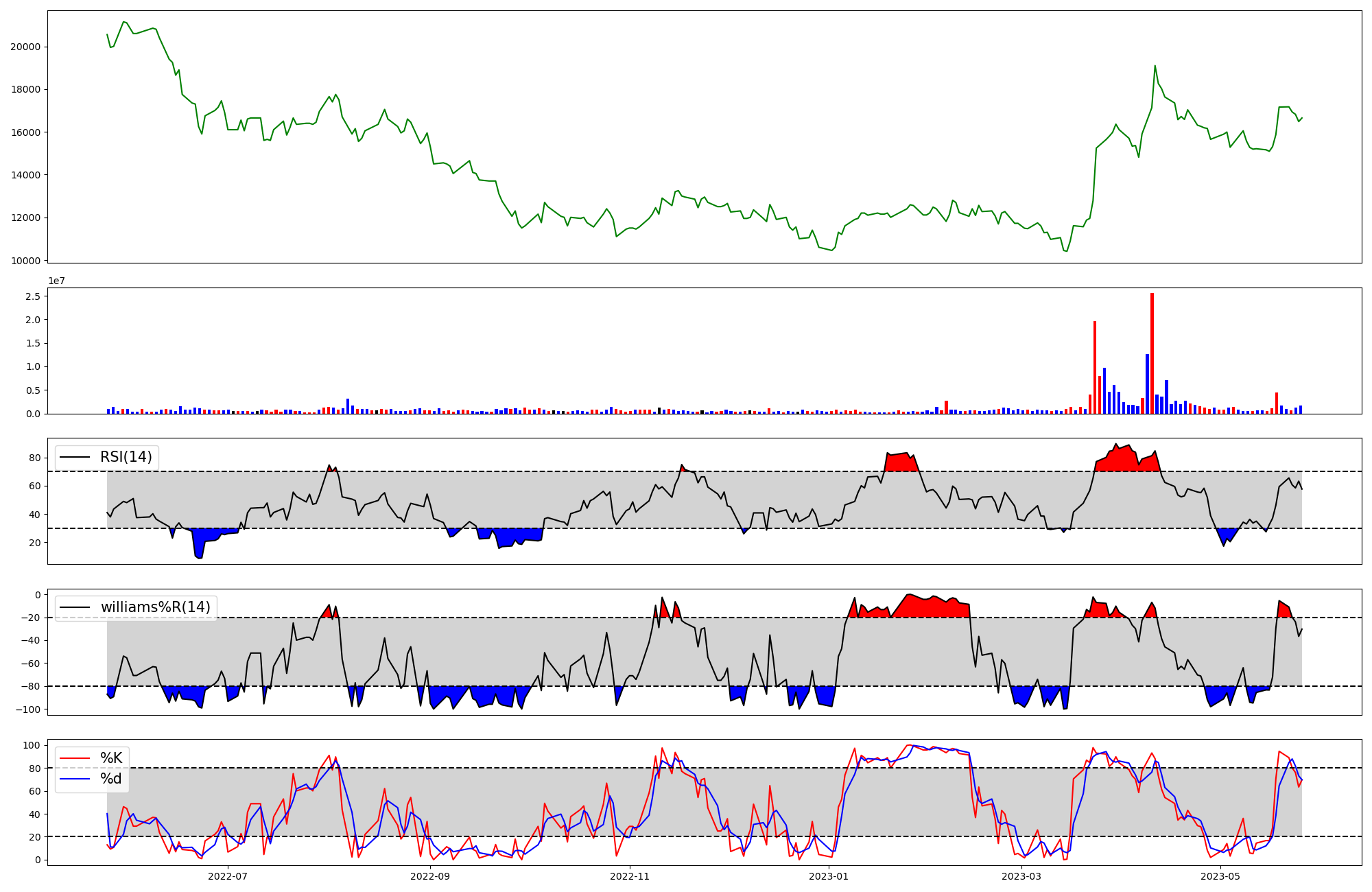Click the tallest red volume bar
Image resolution: width=1372 pixels, height=892 pixels.
(x=1152, y=353)
